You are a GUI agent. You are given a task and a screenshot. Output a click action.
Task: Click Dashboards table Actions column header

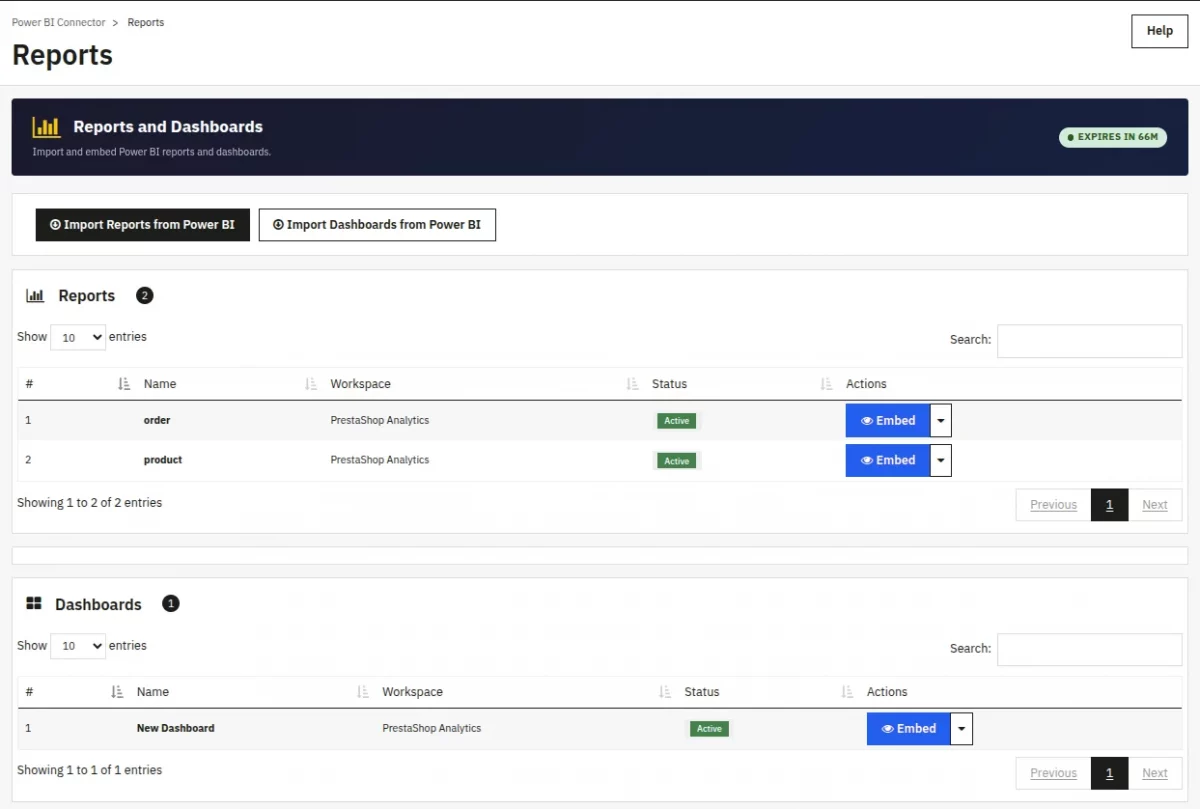point(887,692)
